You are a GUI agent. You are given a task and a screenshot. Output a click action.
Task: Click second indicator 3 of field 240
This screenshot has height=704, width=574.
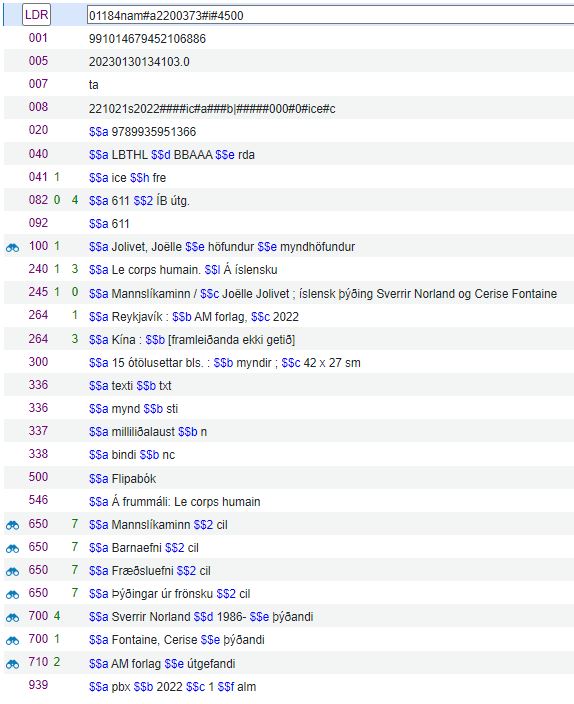point(75,269)
